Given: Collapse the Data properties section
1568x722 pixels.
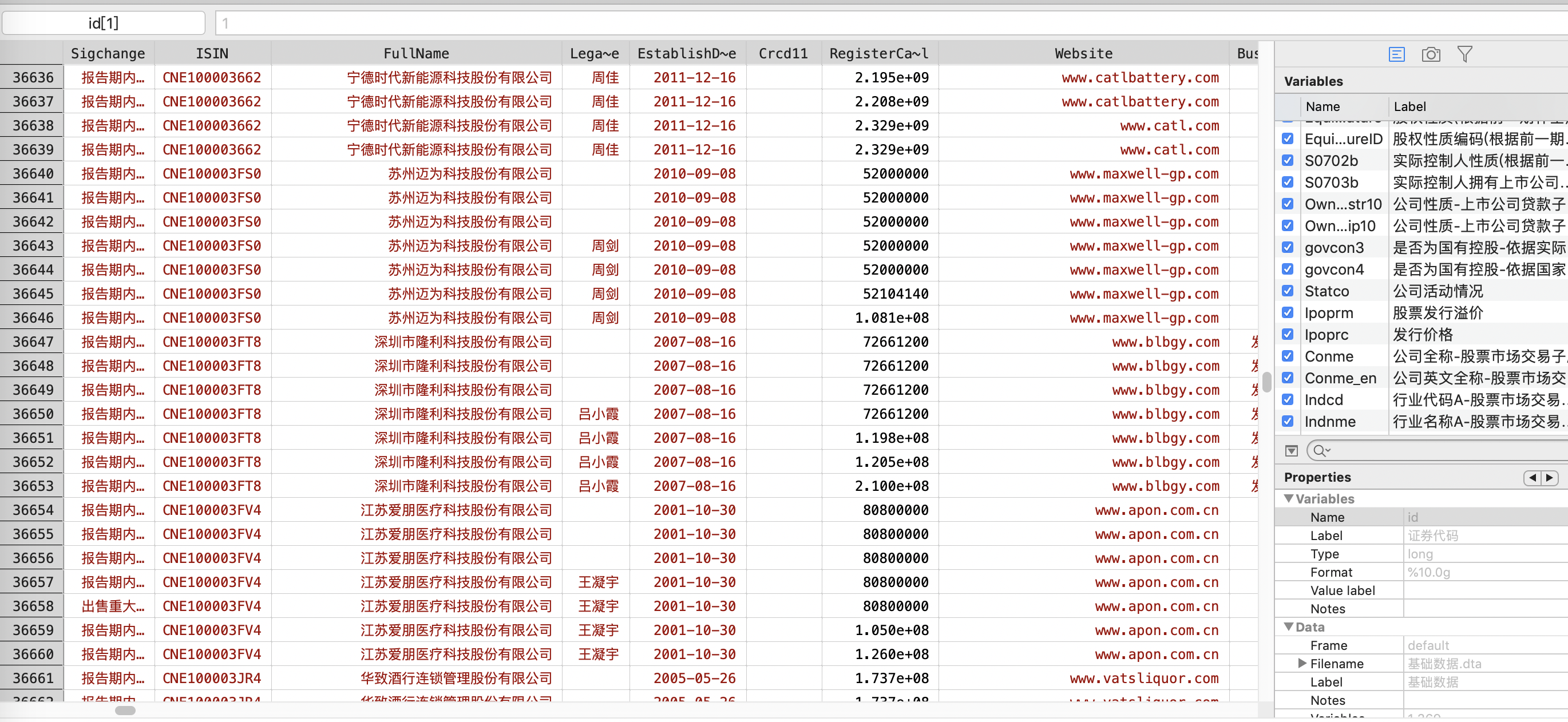Looking at the screenshot, I should [x=1289, y=626].
